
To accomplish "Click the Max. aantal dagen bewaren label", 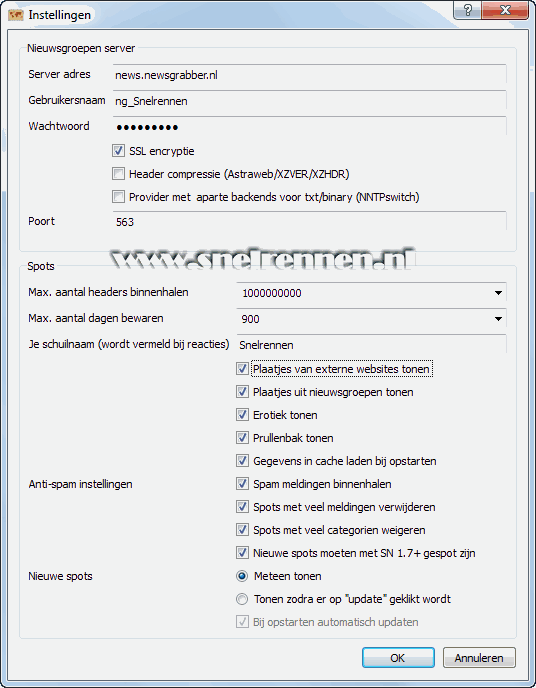I will (96, 318).
